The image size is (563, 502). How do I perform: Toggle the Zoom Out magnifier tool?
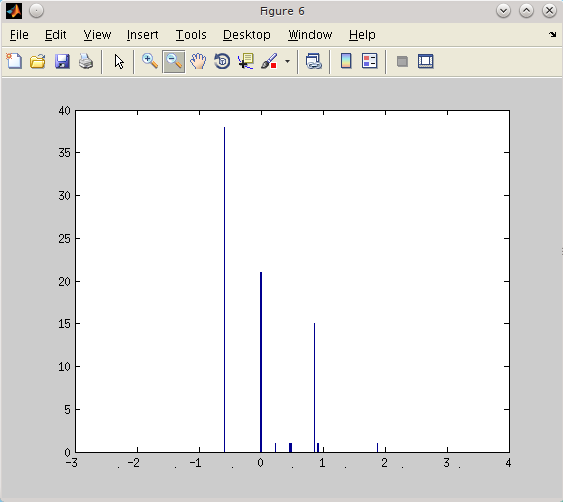[x=174, y=61]
